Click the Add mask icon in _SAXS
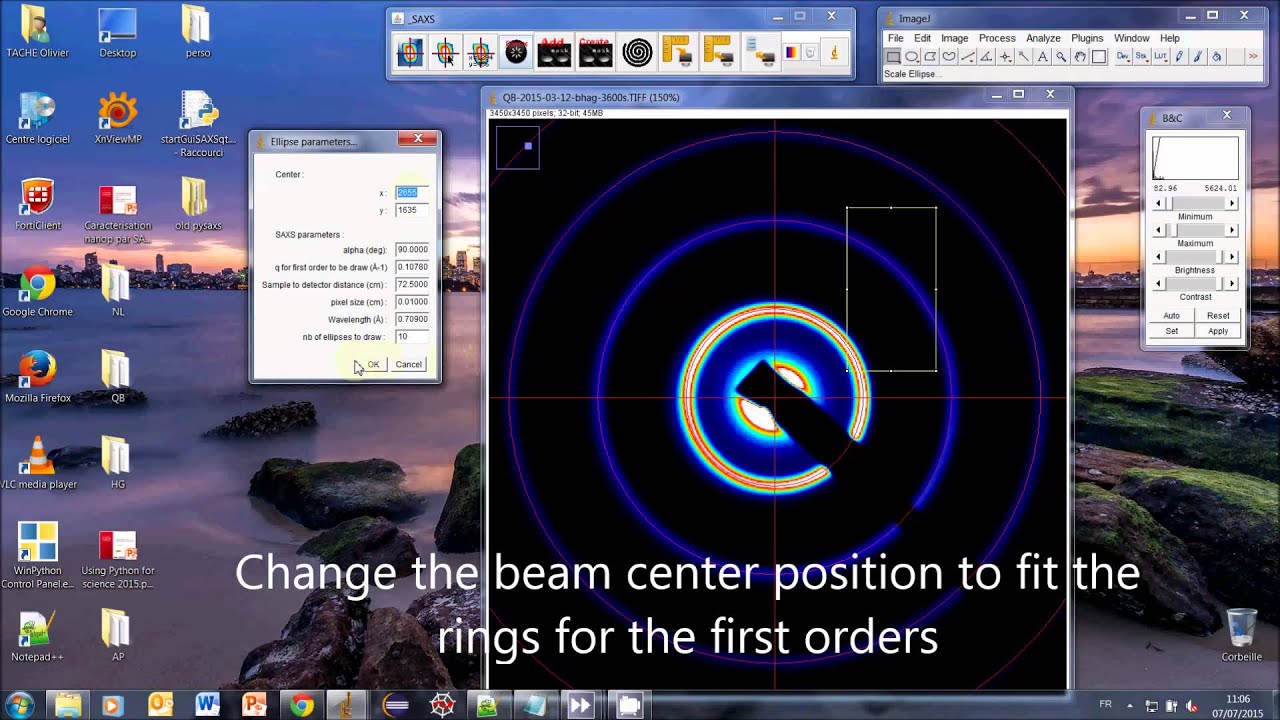The width and height of the screenshot is (1280, 720). [553, 52]
